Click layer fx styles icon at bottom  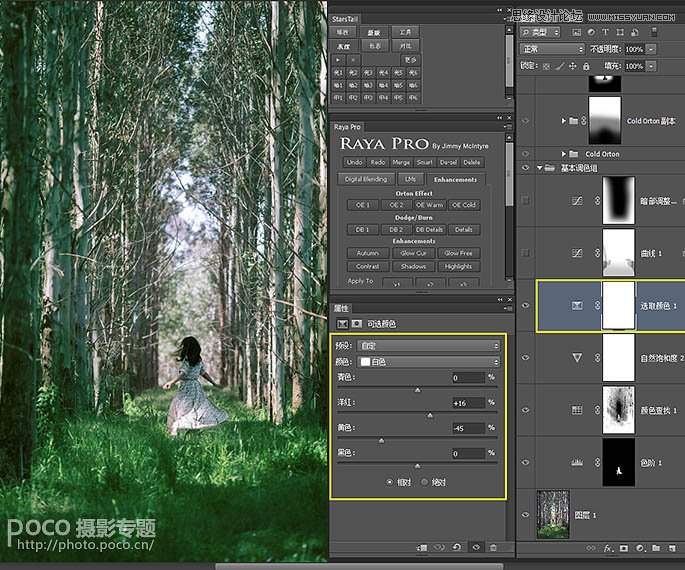point(608,548)
